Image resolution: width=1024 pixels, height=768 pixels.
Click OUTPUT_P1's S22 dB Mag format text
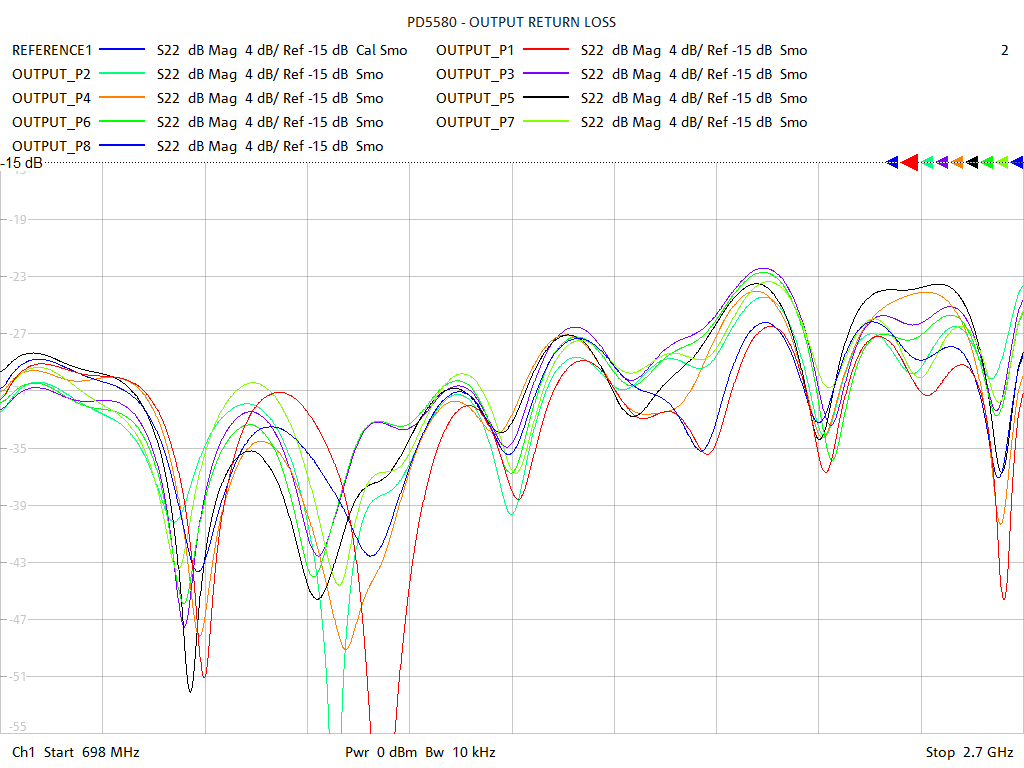(x=694, y=50)
